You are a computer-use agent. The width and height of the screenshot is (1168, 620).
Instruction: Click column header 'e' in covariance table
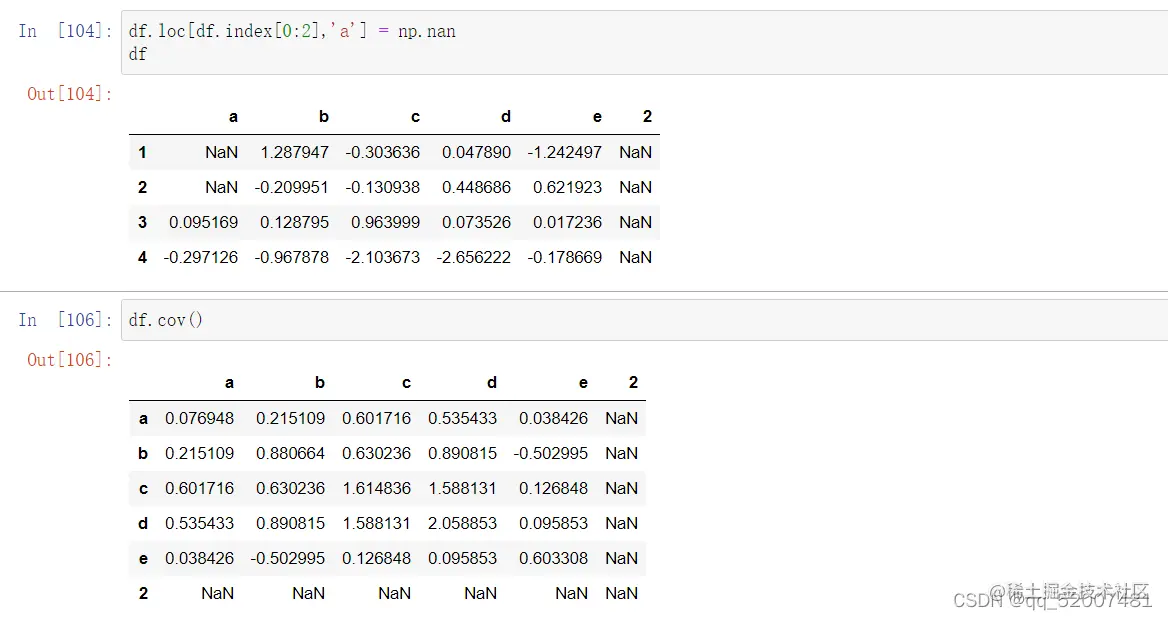click(583, 383)
